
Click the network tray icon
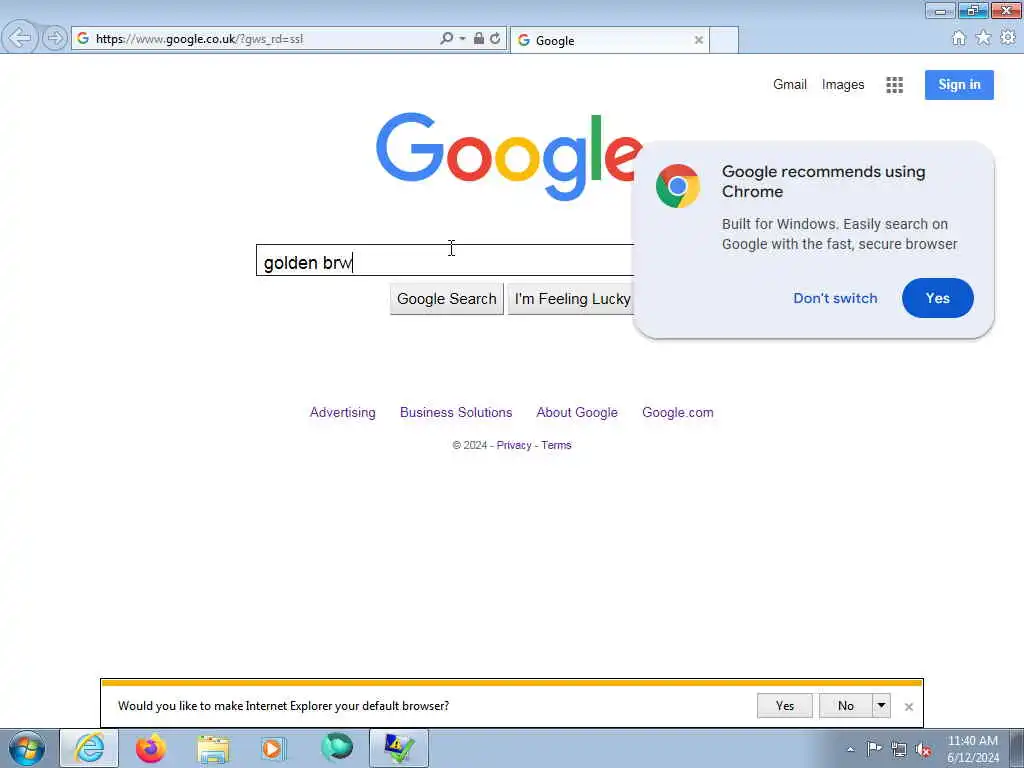coord(899,749)
